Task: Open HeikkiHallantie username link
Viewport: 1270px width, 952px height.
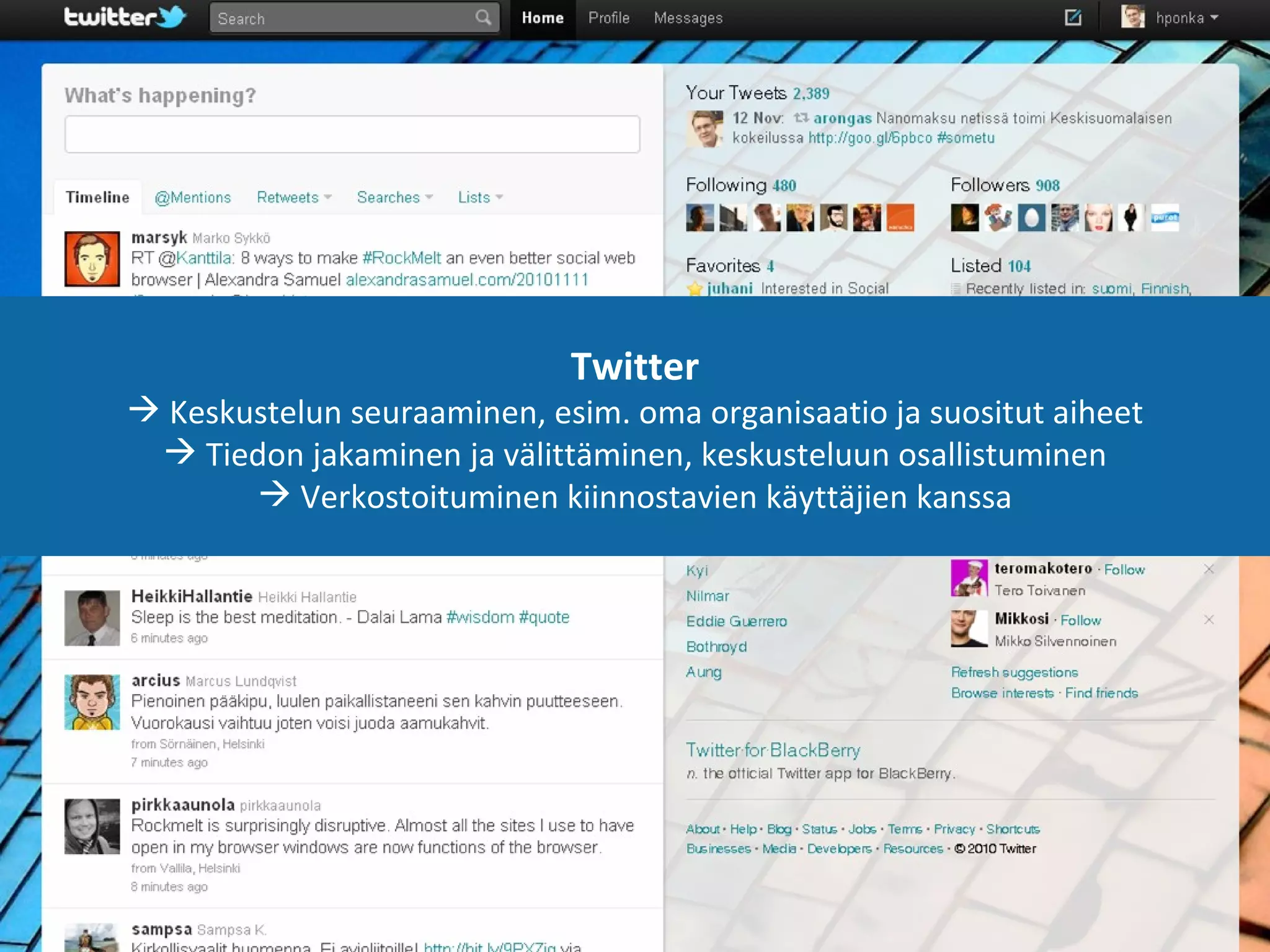Action: tap(192, 596)
